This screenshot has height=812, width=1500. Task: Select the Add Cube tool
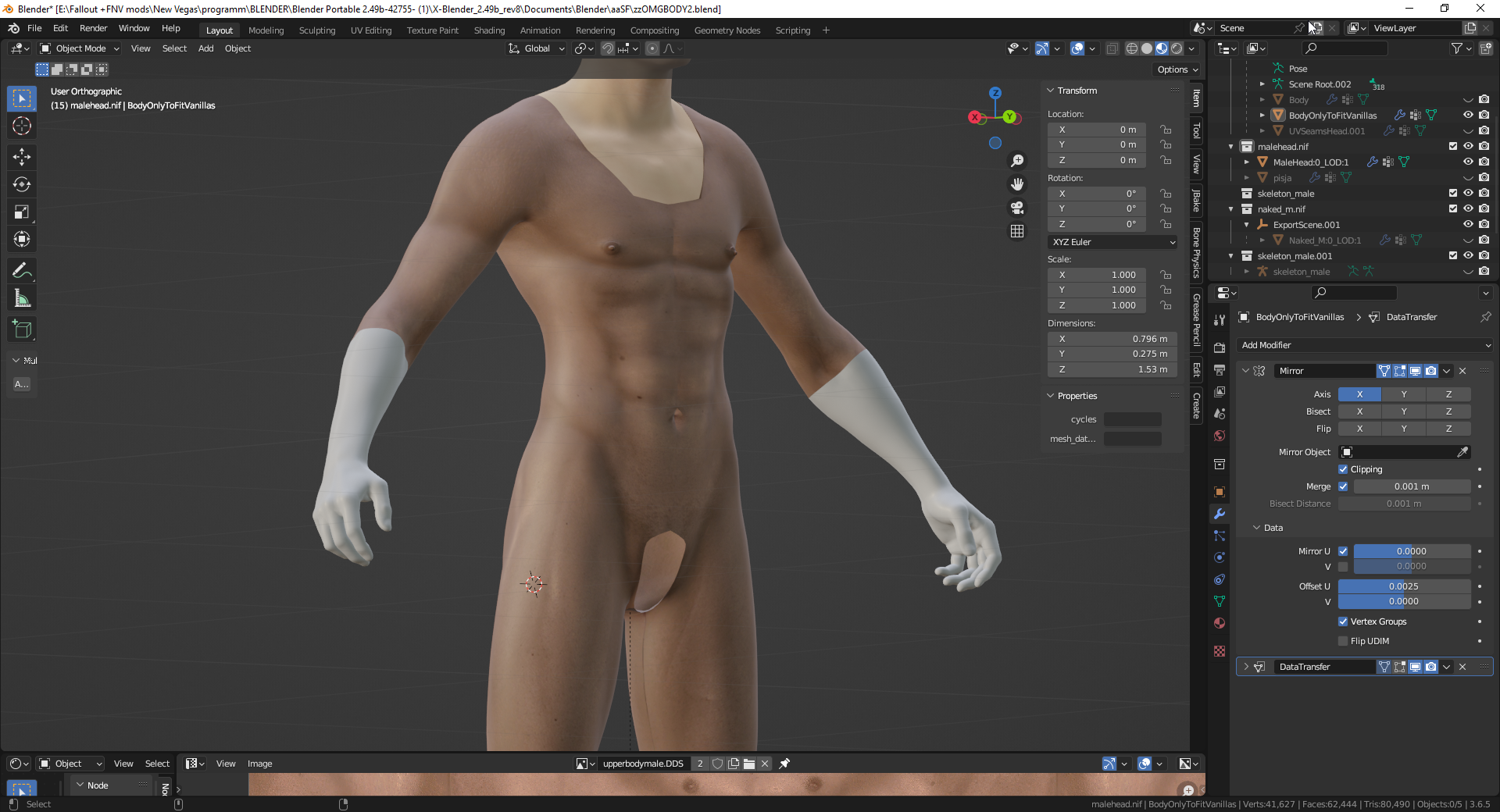(22, 329)
